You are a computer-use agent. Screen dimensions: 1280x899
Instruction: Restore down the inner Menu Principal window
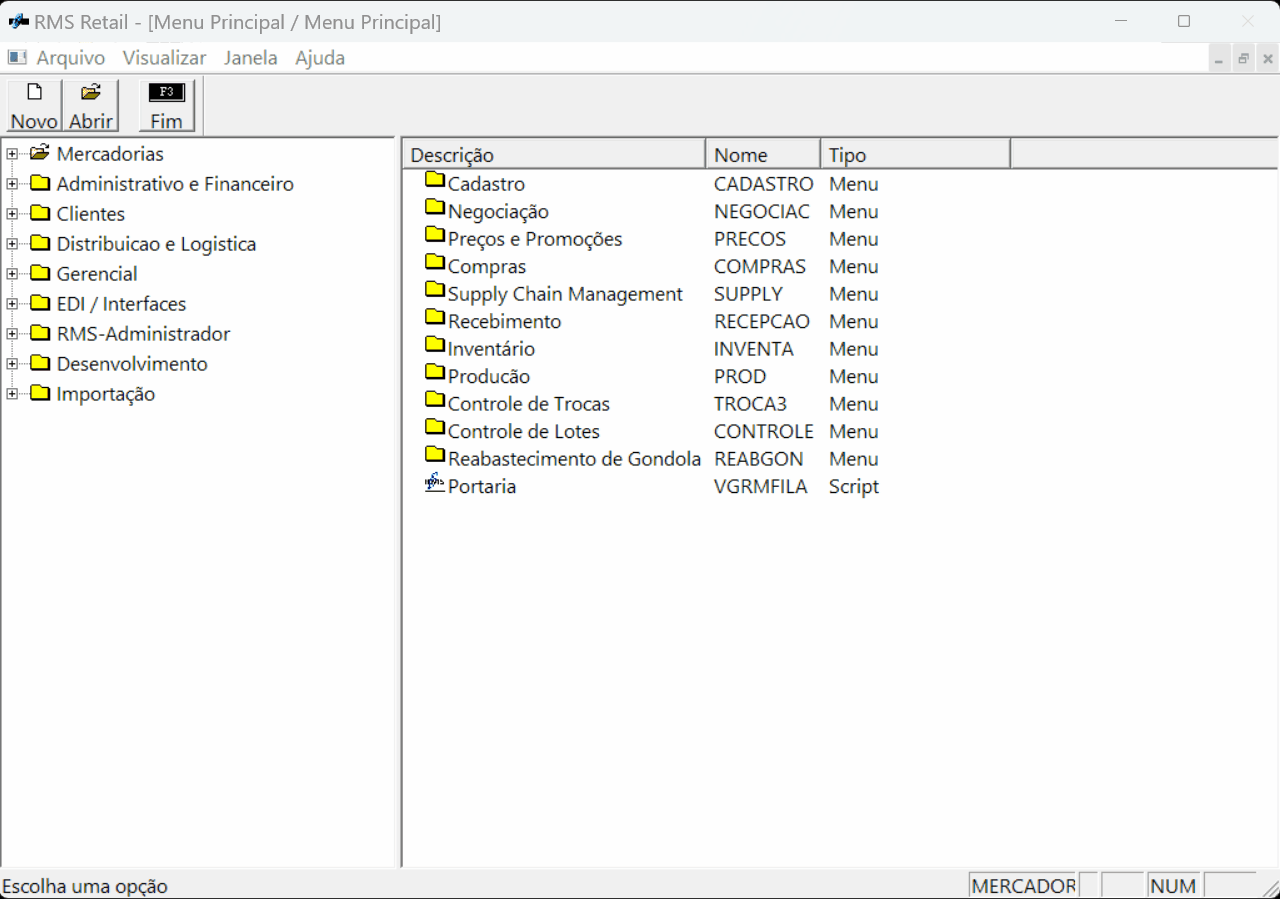point(1243,59)
